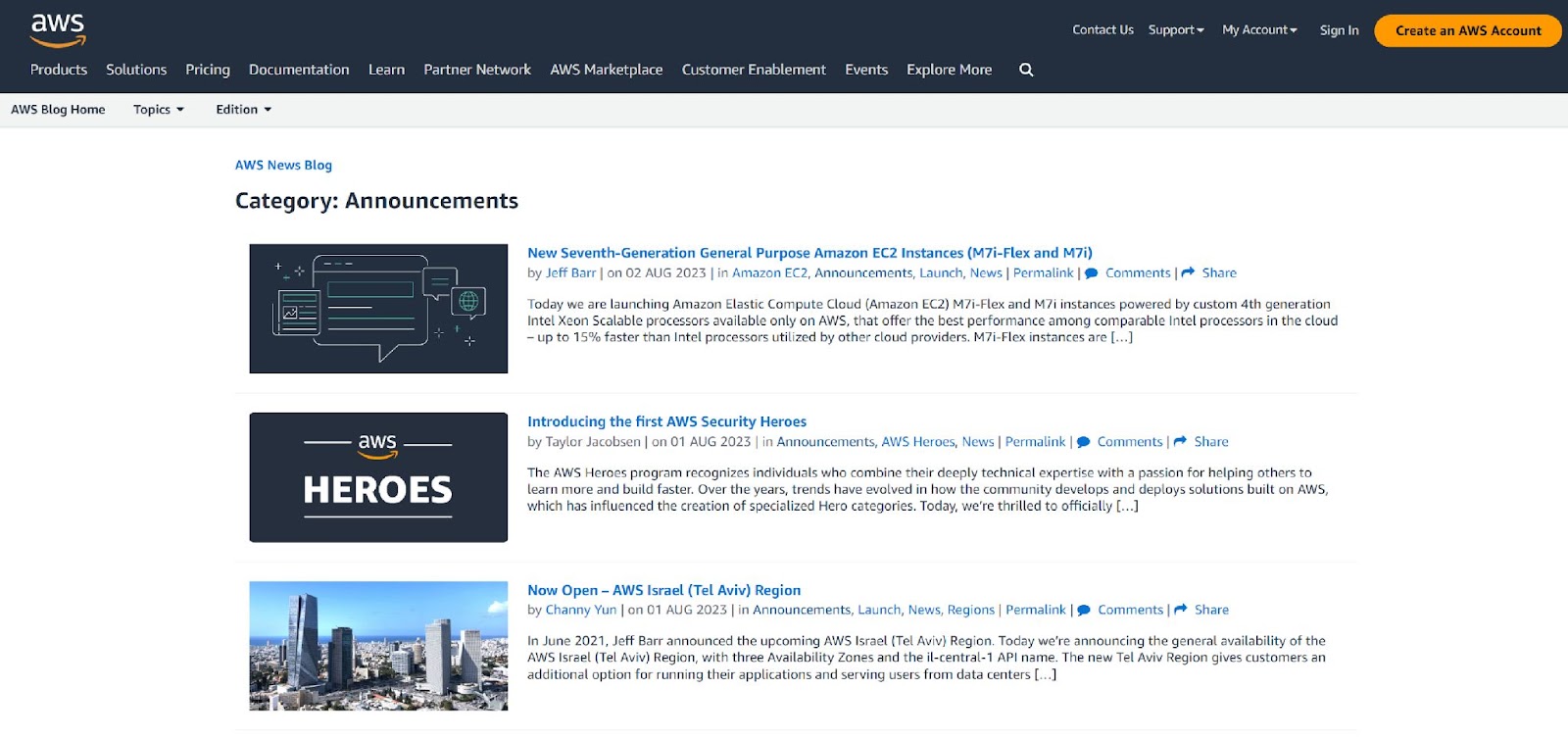Open the Edition dropdown
Image resolution: width=1568 pixels, height=738 pixels.
(x=244, y=110)
